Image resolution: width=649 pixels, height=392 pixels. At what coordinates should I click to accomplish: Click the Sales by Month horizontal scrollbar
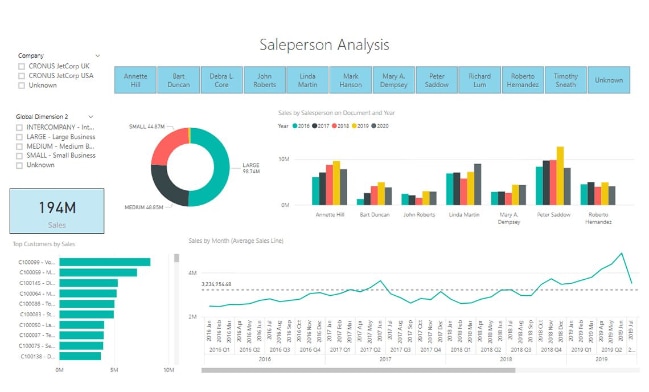[x=358, y=370]
